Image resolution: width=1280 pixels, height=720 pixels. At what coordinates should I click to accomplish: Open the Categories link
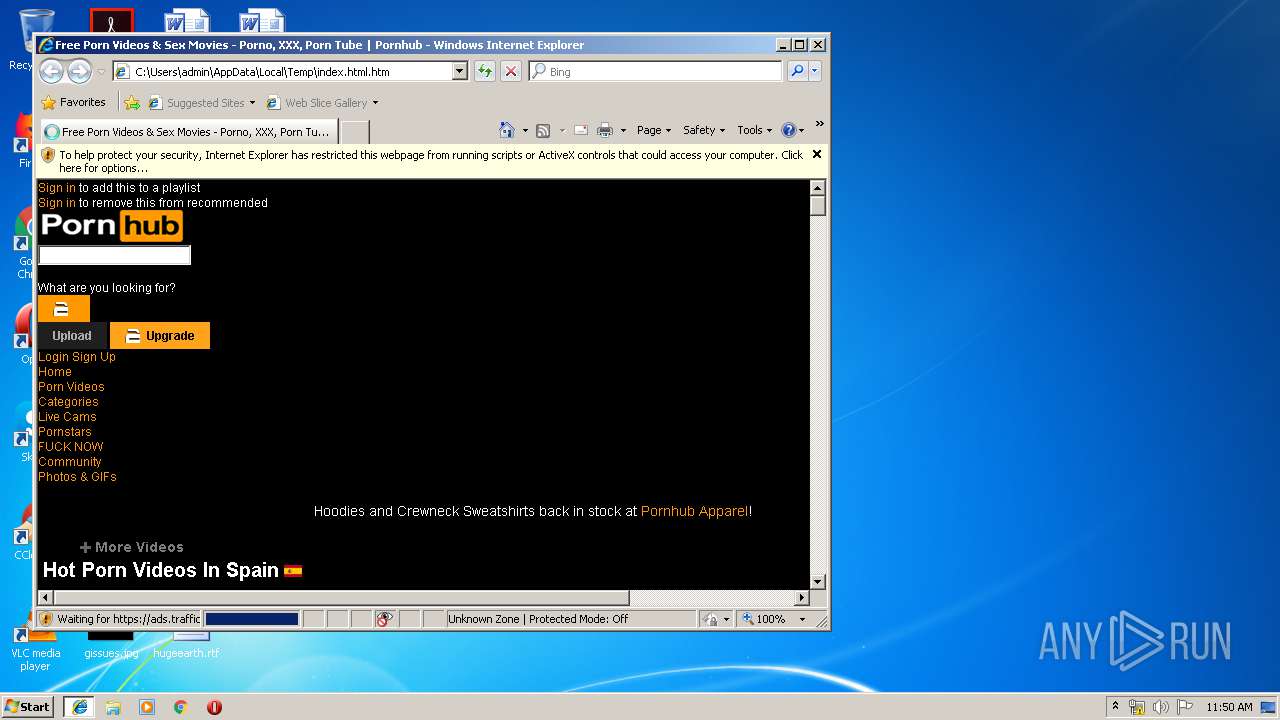(x=68, y=402)
